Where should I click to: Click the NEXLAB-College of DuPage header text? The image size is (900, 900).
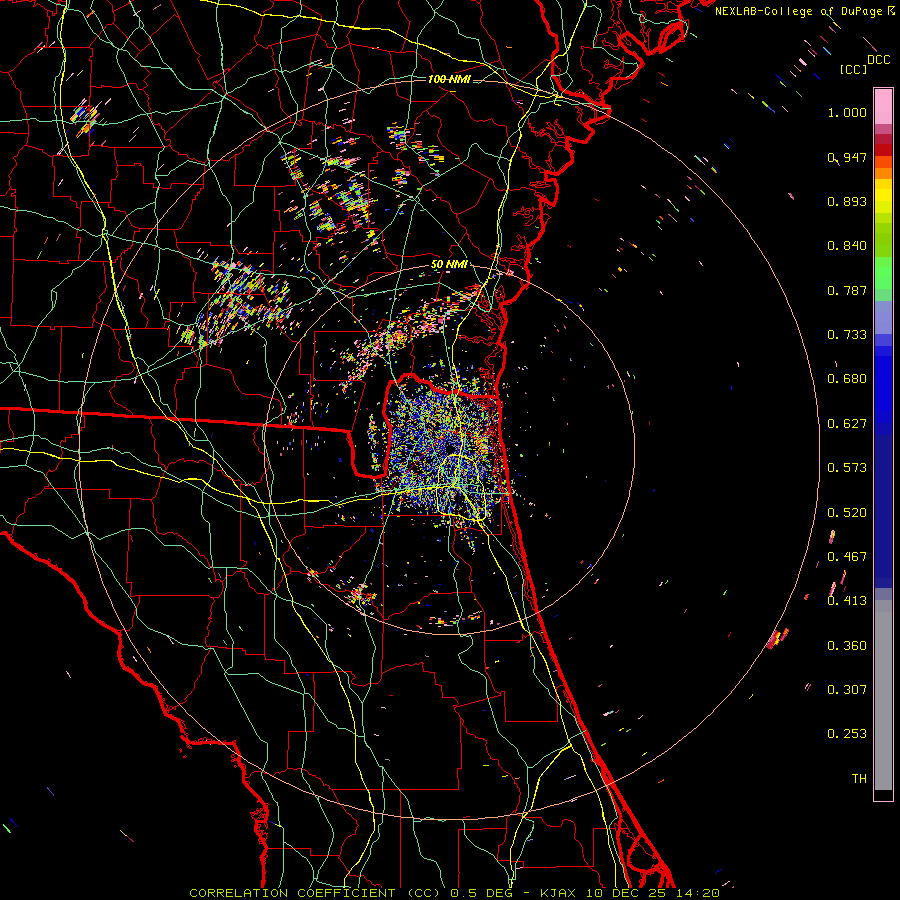(798, 11)
